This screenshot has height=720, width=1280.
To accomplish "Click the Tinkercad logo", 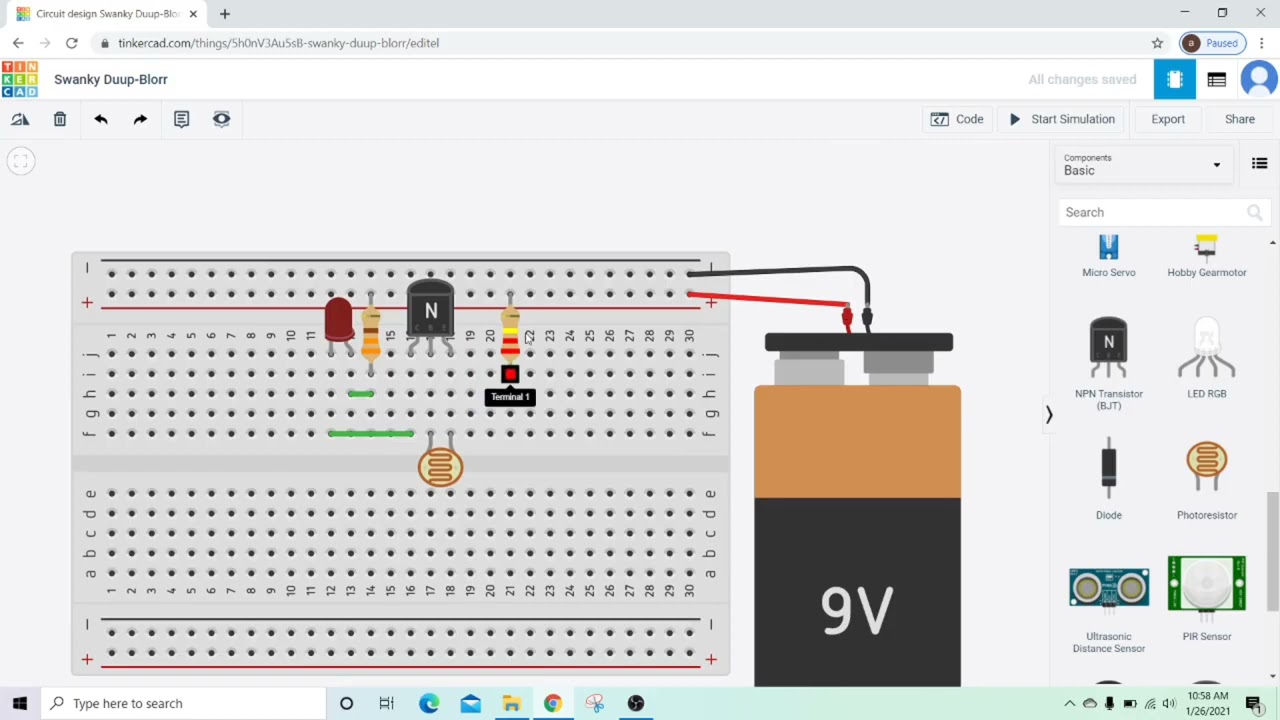I will tap(19, 79).
